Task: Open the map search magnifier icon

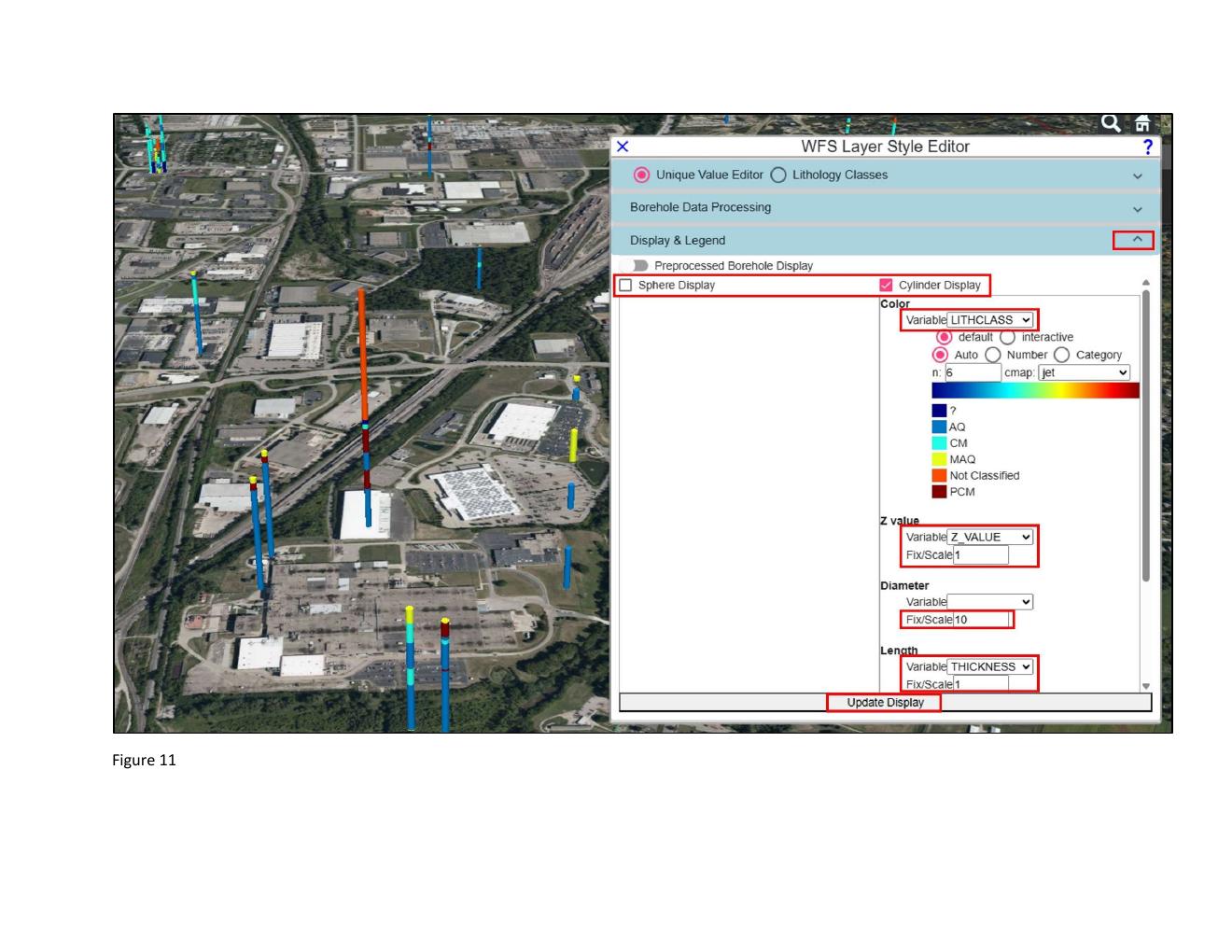Action: coord(1110,123)
